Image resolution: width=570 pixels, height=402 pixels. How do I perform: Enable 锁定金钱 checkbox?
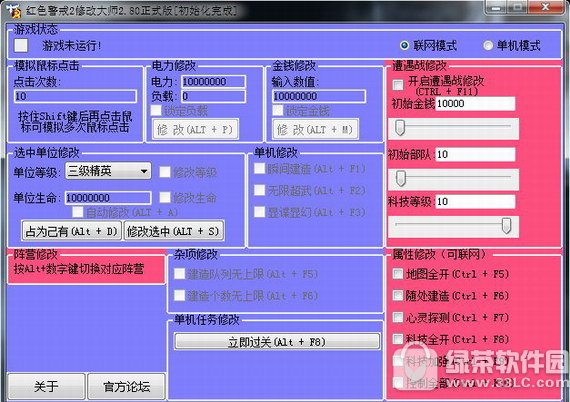(278, 110)
